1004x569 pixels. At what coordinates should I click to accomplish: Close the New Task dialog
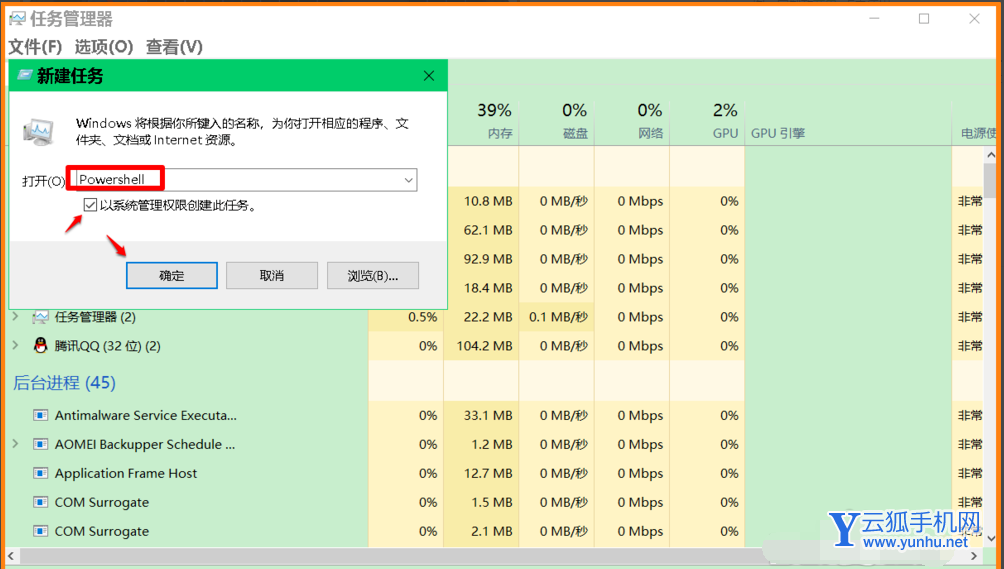(x=429, y=76)
